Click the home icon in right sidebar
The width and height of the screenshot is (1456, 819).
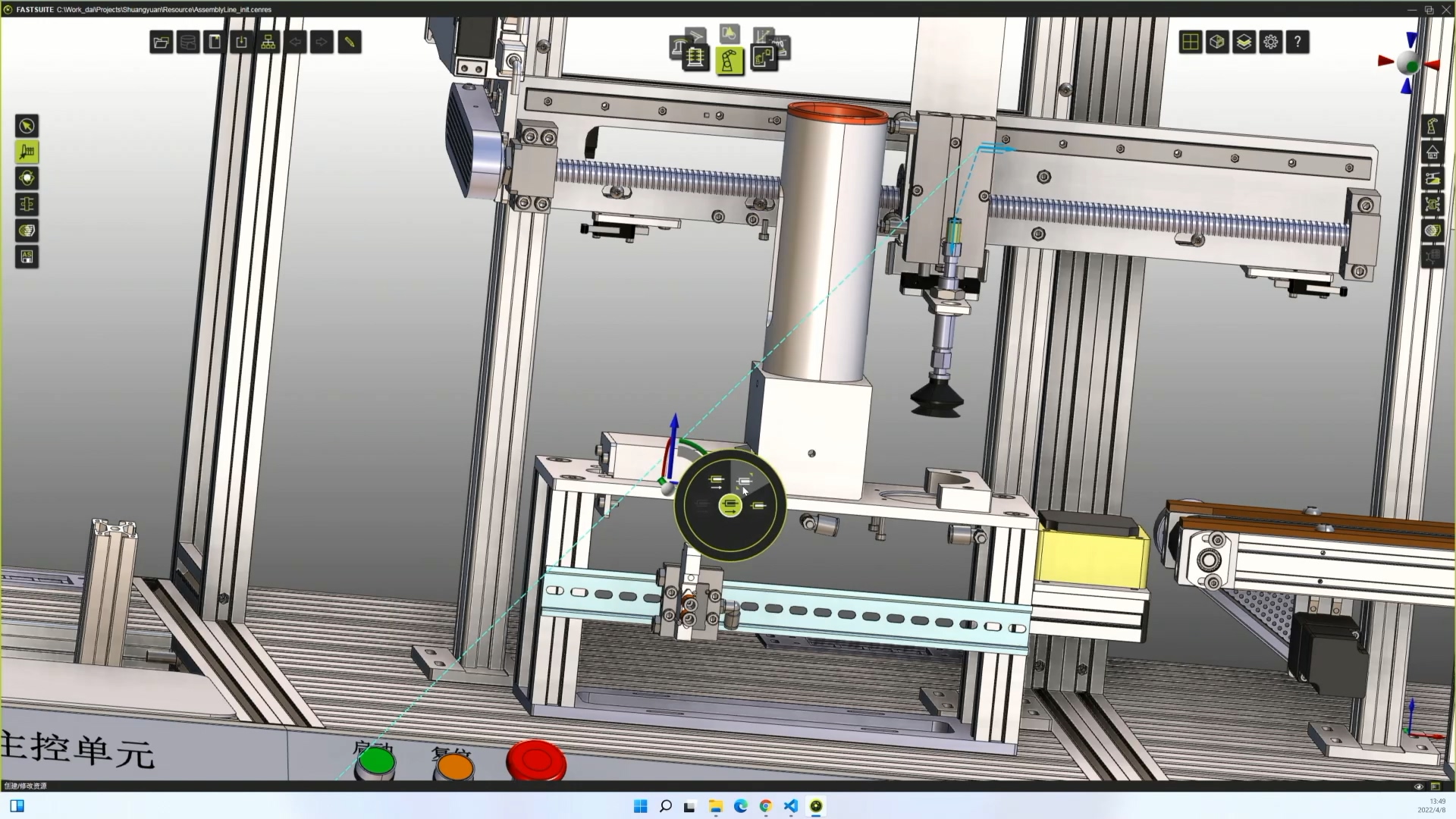[1432, 152]
